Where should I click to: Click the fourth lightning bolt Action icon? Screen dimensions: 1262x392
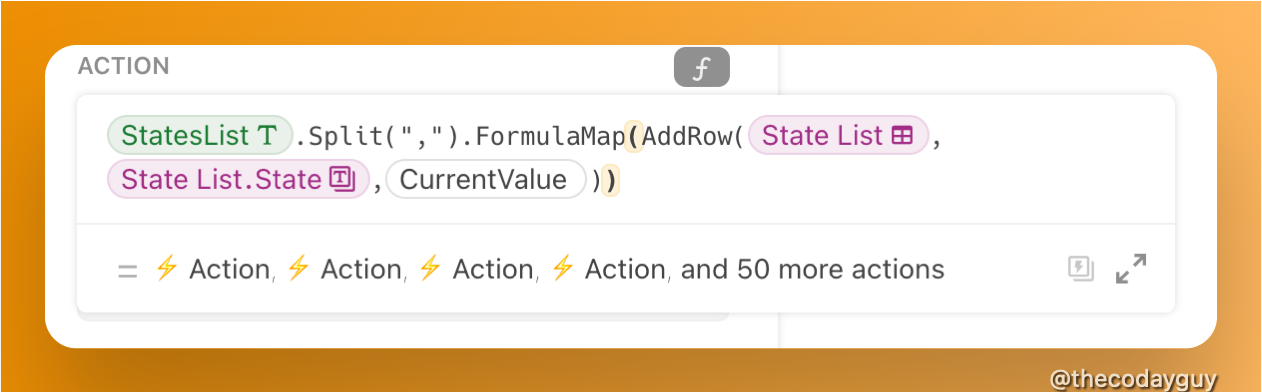click(562, 269)
